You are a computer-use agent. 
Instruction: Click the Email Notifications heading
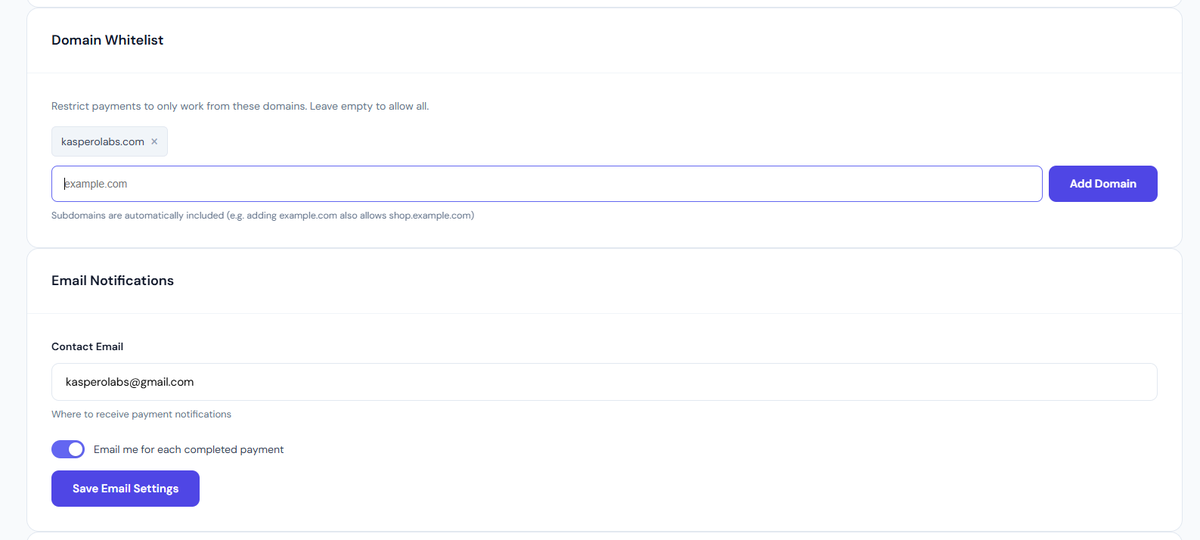coord(113,281)
